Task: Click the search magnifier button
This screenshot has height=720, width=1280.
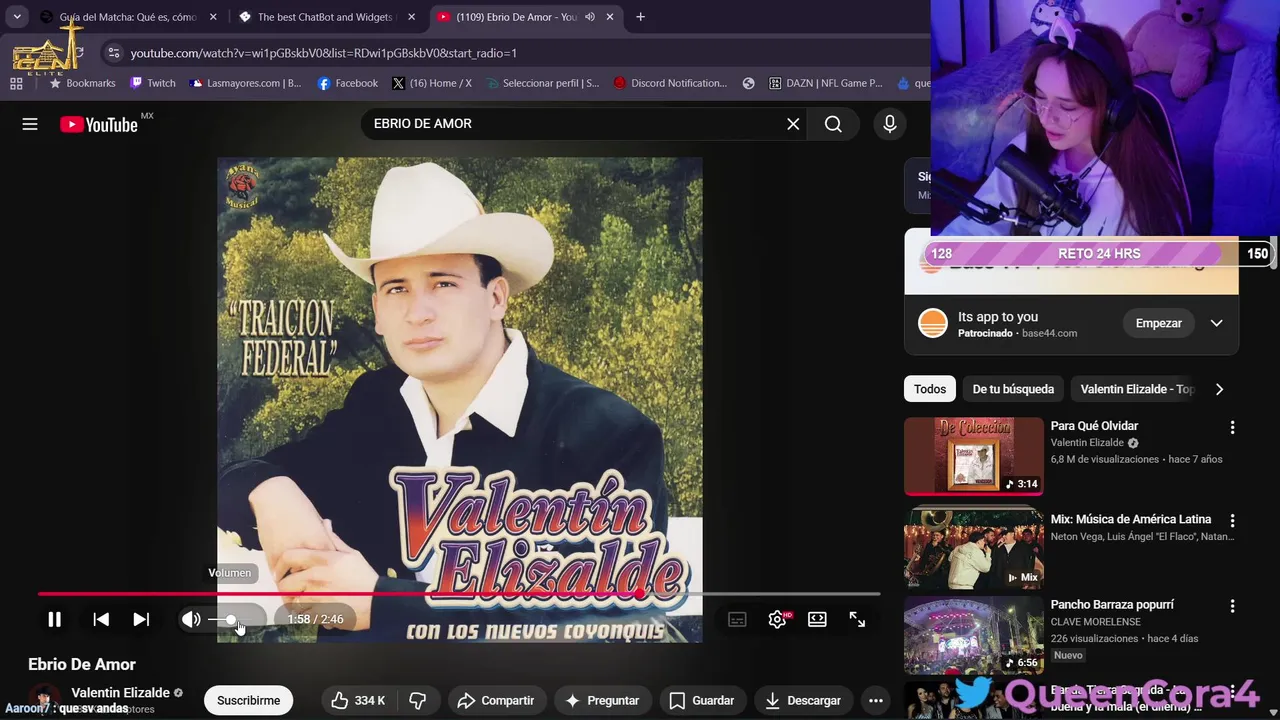Action: (x=833, y=124)
